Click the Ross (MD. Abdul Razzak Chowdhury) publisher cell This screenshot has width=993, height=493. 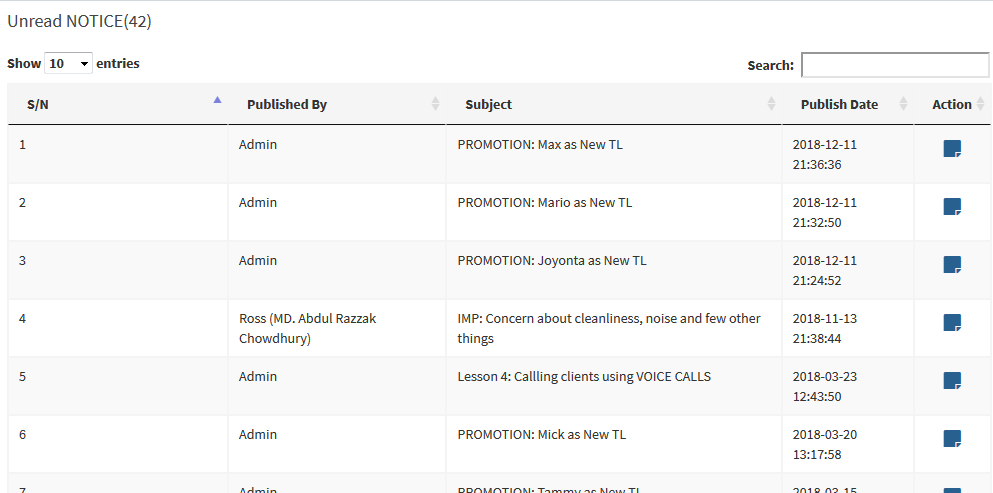[x=307, y=328]
